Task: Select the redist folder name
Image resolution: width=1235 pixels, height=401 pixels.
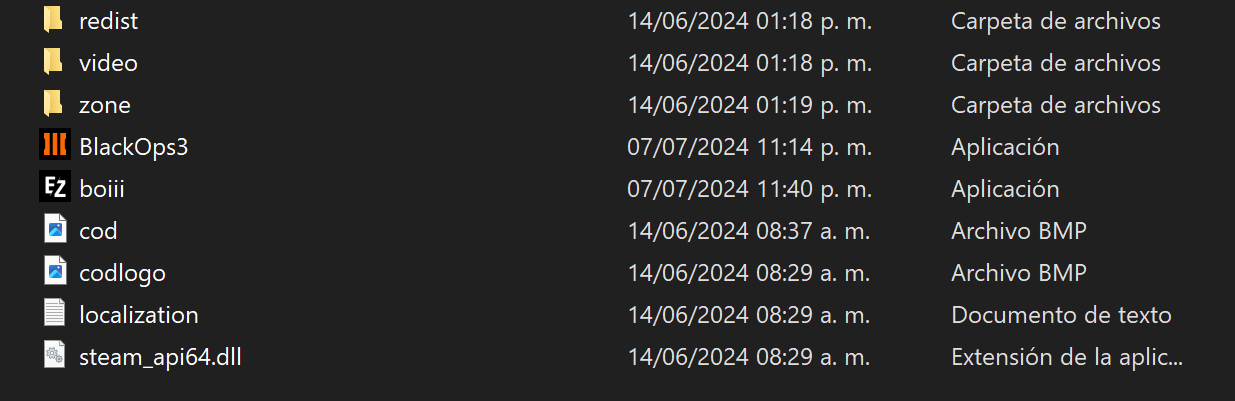Action: [x=108, y=21]
